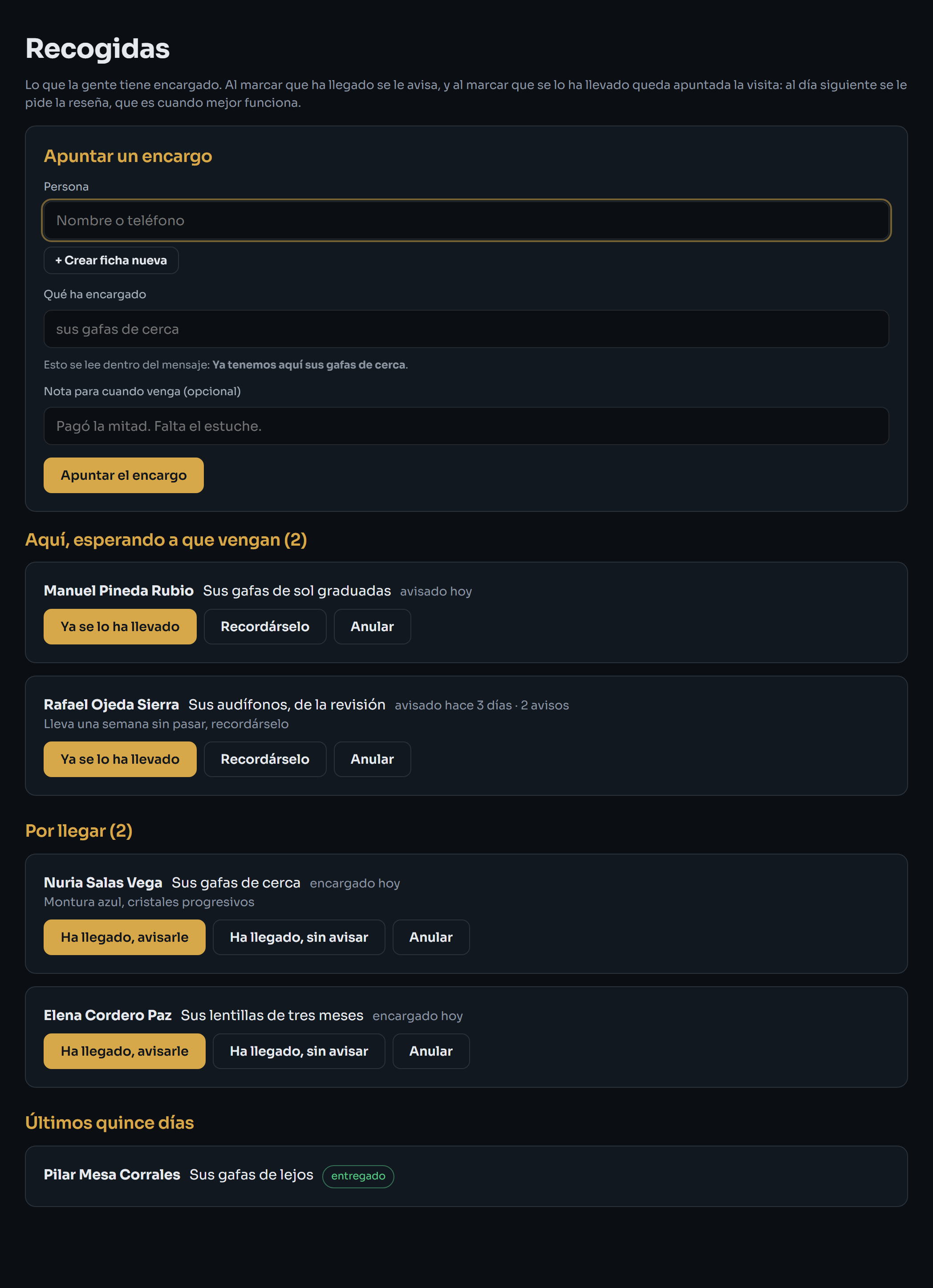Click Rafael Ojeda Sierra's name

[x=111, y=705]
